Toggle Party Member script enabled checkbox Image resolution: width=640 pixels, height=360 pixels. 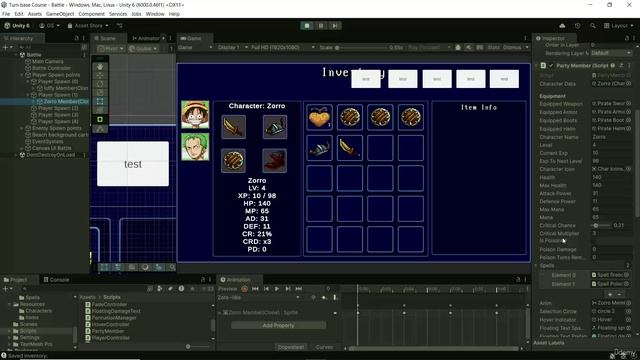(x=551, y=65)
